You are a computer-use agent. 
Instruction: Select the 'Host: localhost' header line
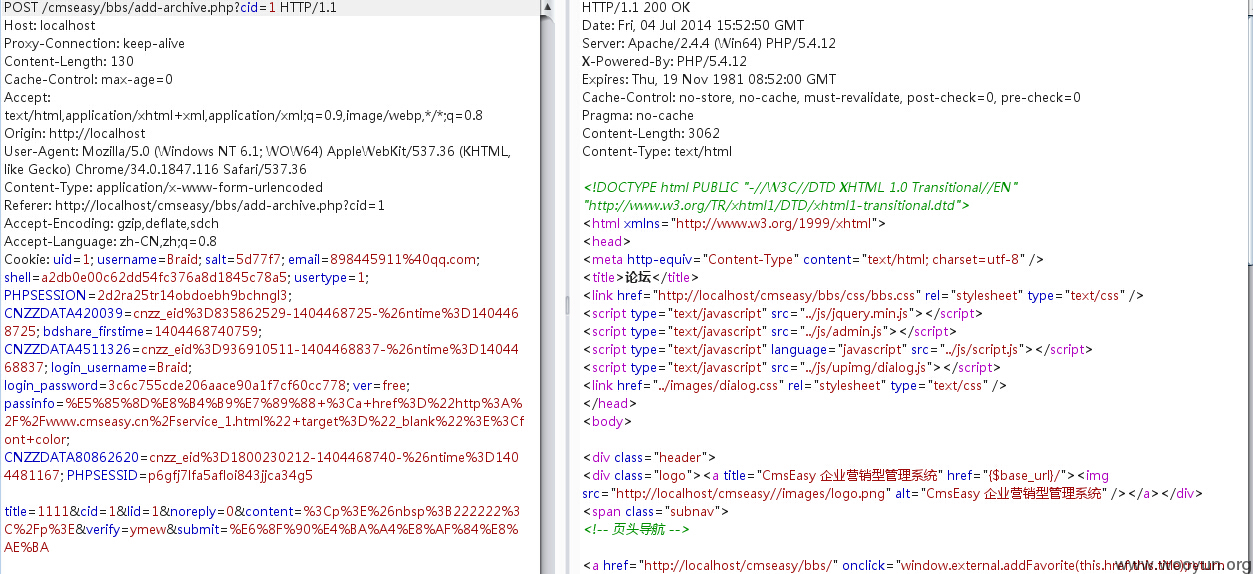pyautogui.click(x=48, y=25)
